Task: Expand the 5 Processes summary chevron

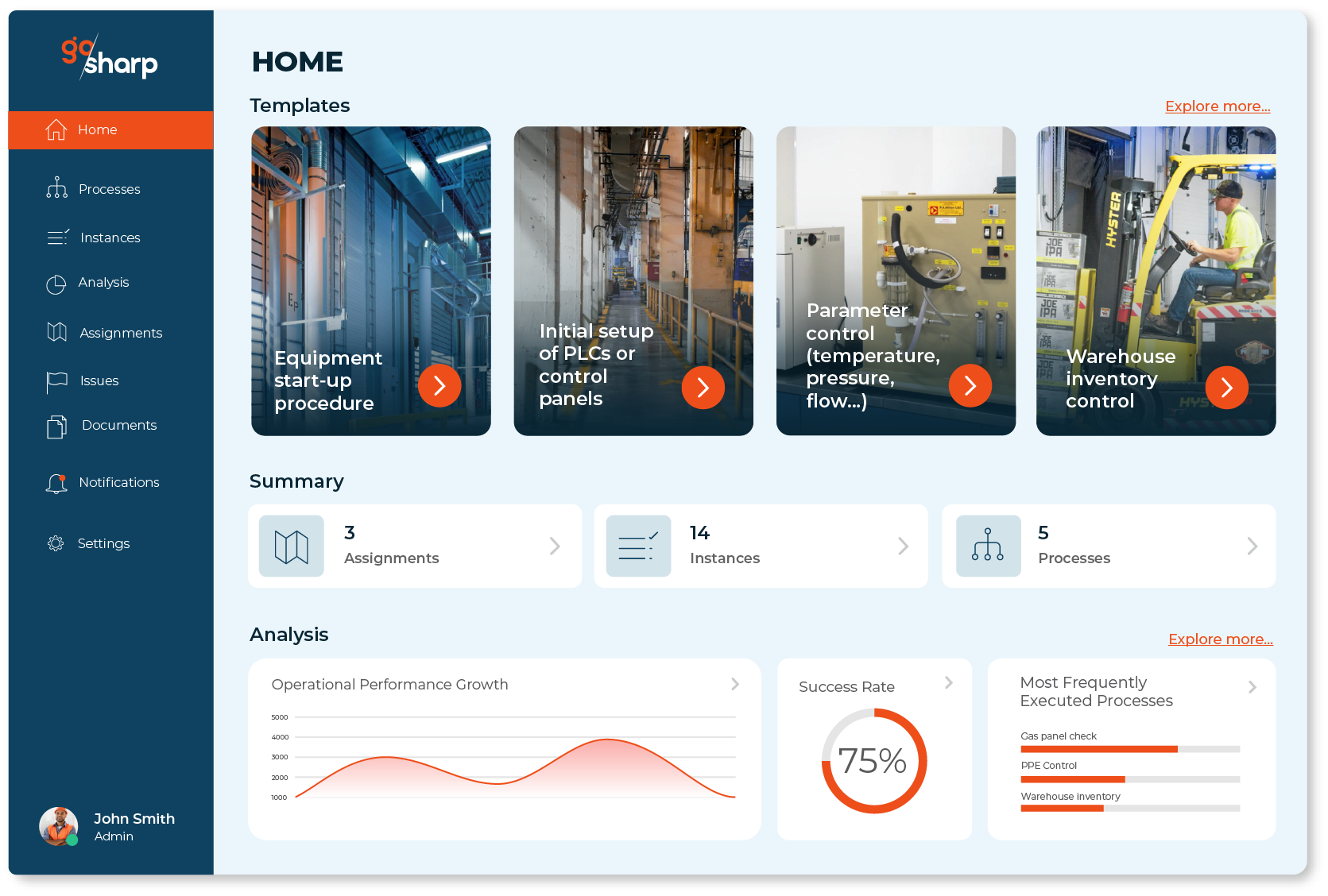Action: pos(1252,546)
